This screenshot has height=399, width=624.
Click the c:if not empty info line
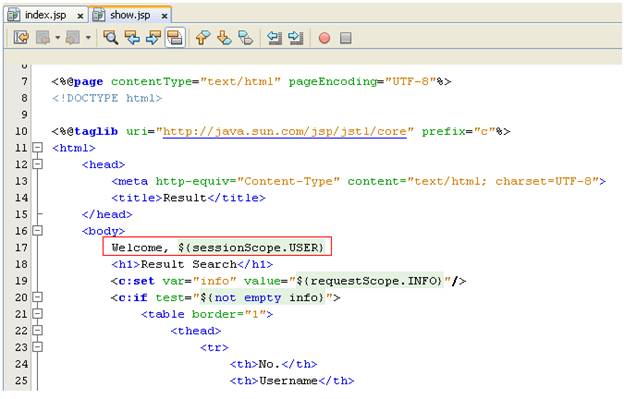pyautogui.click(x=226, y=298)
